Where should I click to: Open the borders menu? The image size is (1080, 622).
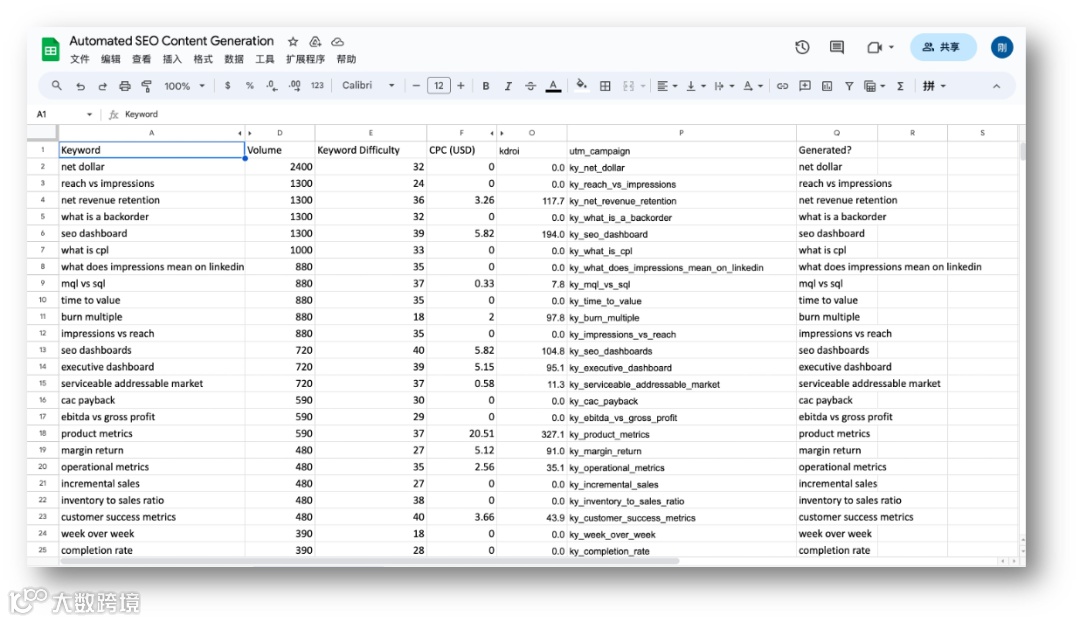point(605,86)
